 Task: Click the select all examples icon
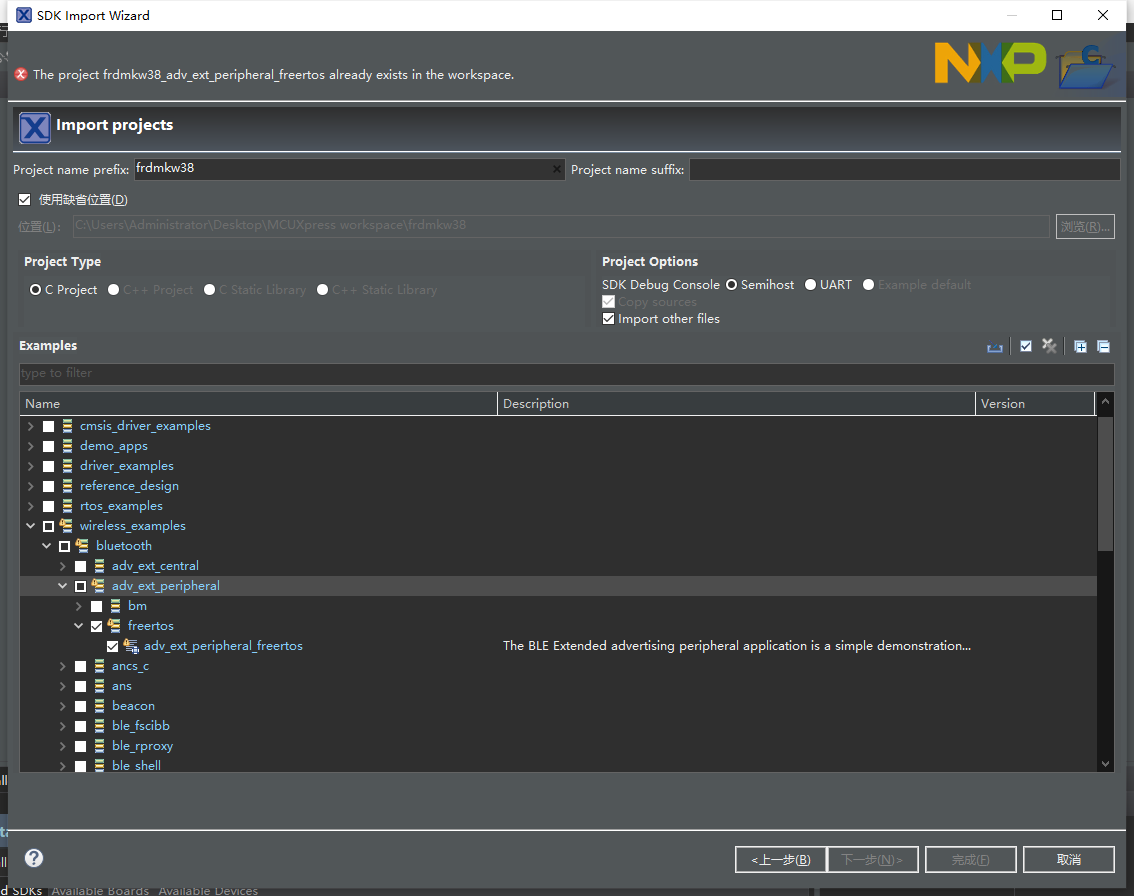click(1026, 346)
